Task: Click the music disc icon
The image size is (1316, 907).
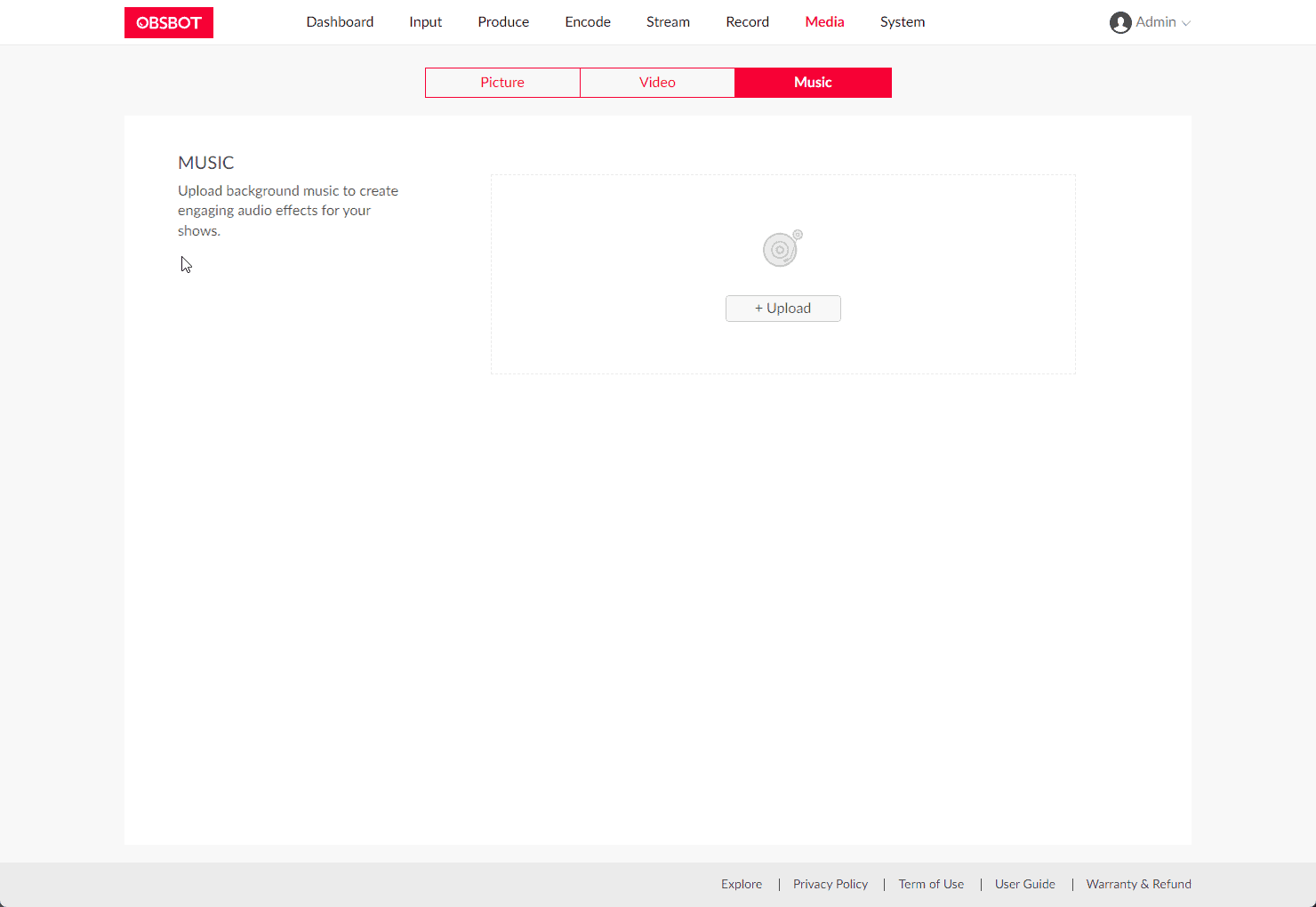Action: pyautogui.click(x=782, y=249)
